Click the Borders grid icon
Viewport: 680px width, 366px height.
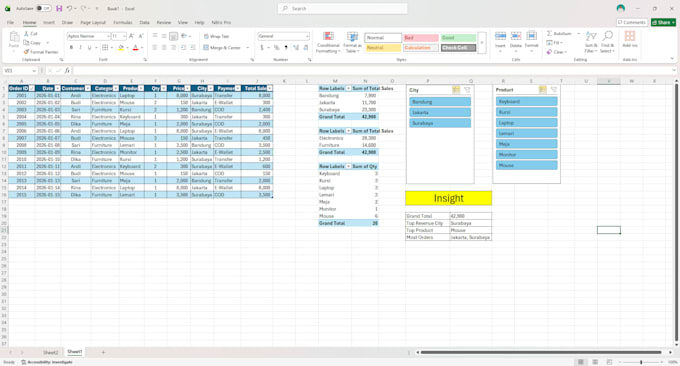tap(105, 47)
